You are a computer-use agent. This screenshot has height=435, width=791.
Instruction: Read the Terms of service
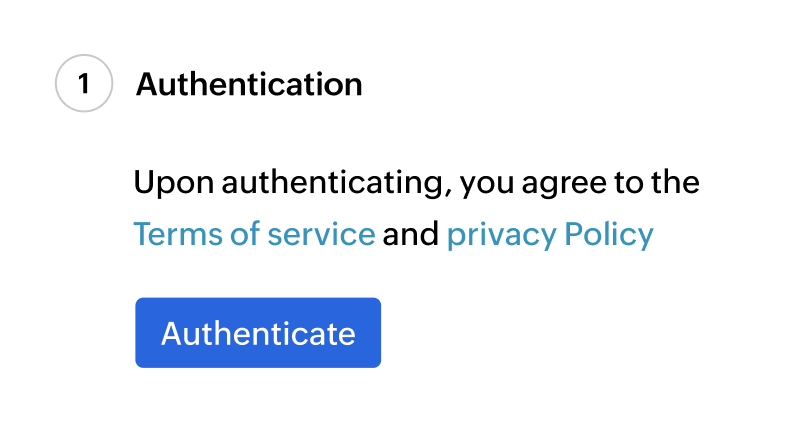pos(254,235)
